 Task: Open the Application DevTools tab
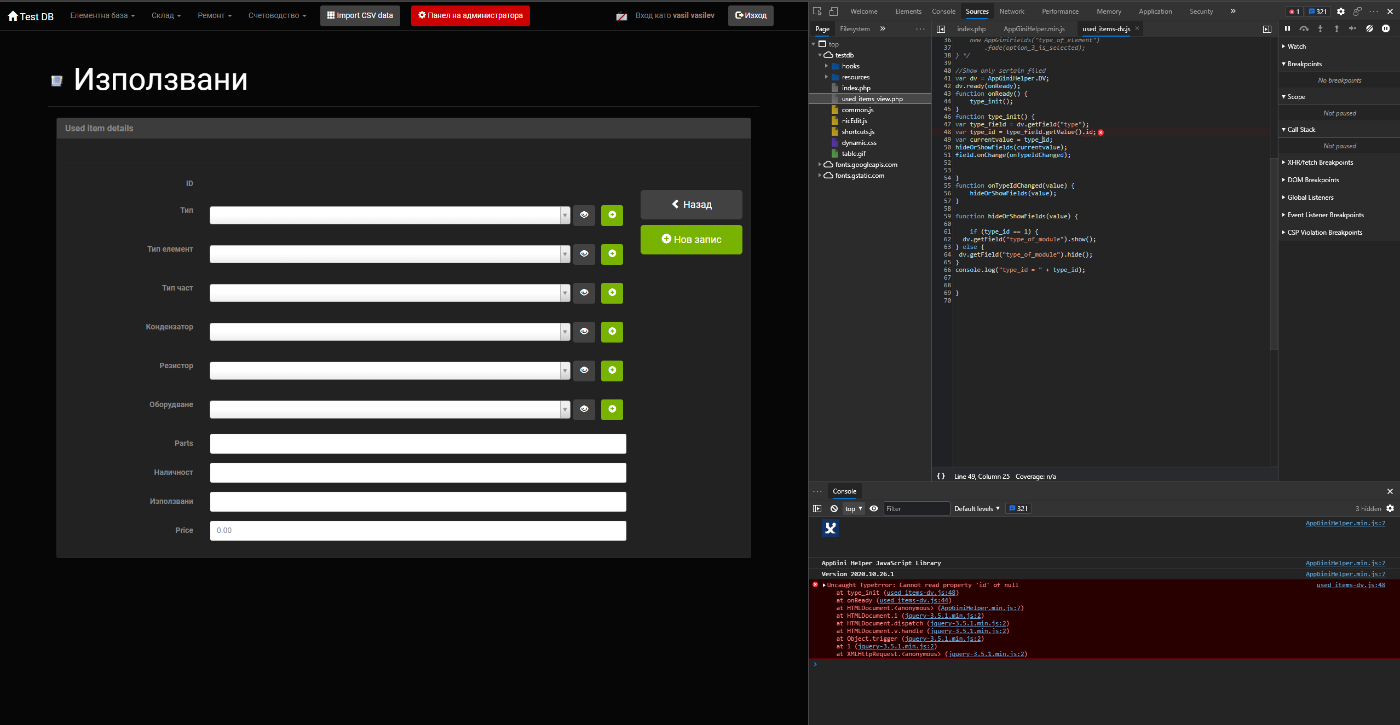(x=1155, y=11)
